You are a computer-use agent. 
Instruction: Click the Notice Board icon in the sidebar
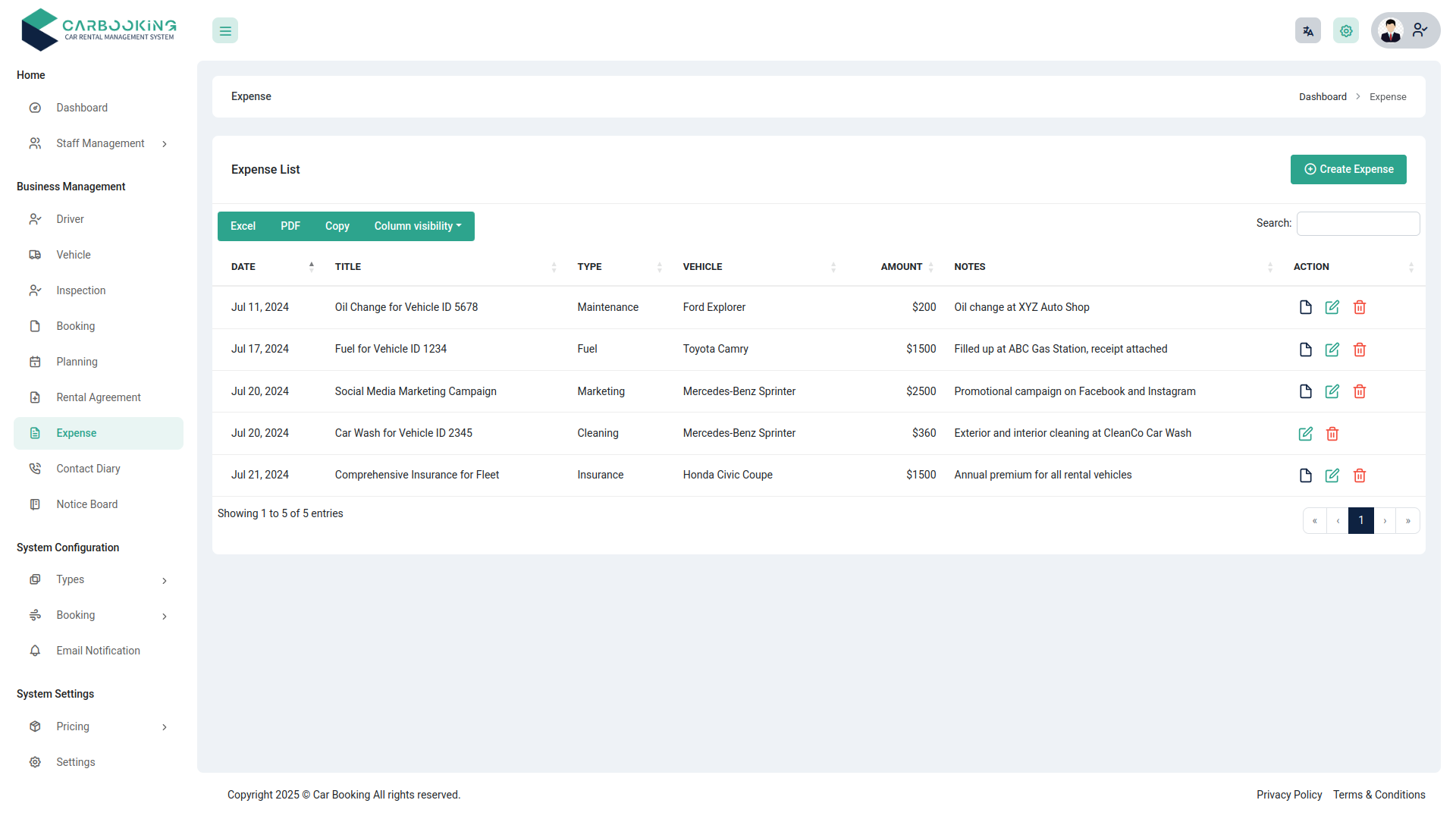35,504
